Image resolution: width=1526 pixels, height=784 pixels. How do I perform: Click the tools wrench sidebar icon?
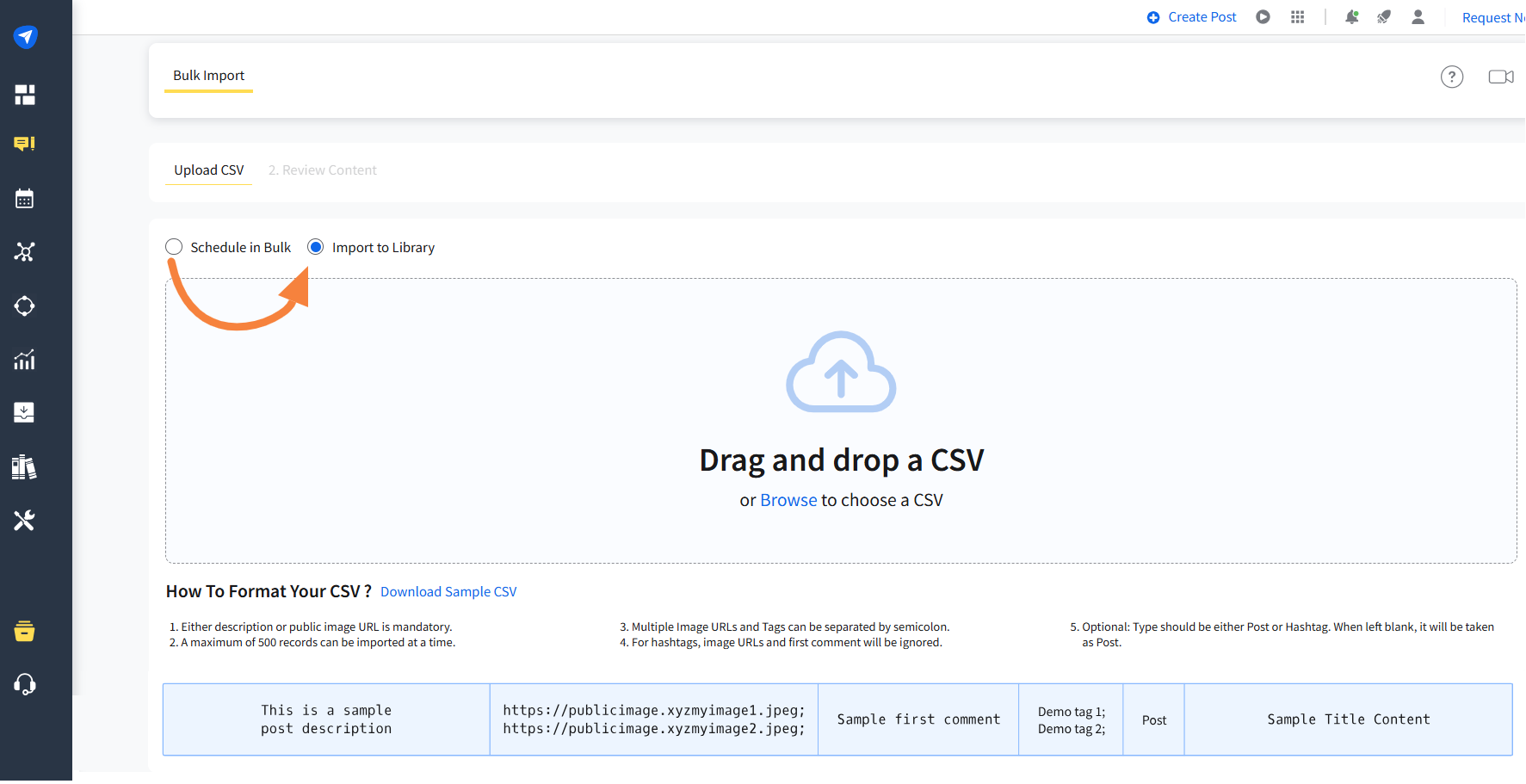point(25,521)
